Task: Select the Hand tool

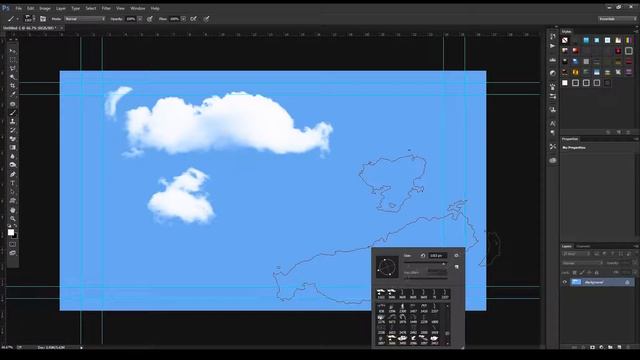Action: [13, 210]
